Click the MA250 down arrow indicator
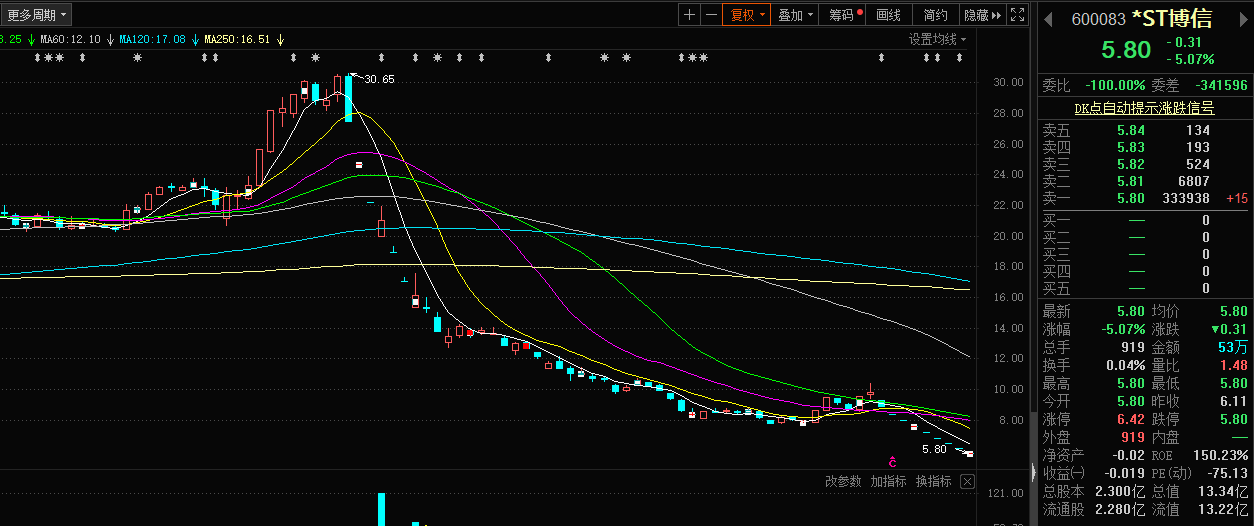This screenshot has width=1254, height=526. (x=281, y=39)
